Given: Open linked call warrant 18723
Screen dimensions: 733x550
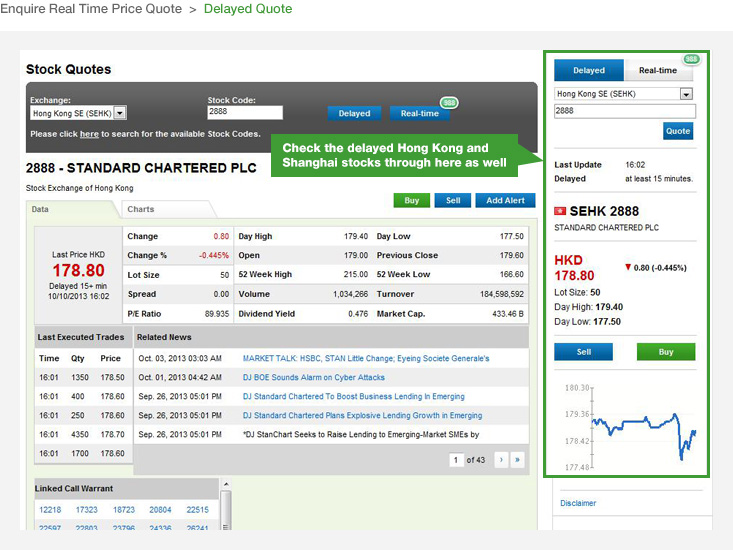Looking at the screenshot, I should click(x=124, y=510).
